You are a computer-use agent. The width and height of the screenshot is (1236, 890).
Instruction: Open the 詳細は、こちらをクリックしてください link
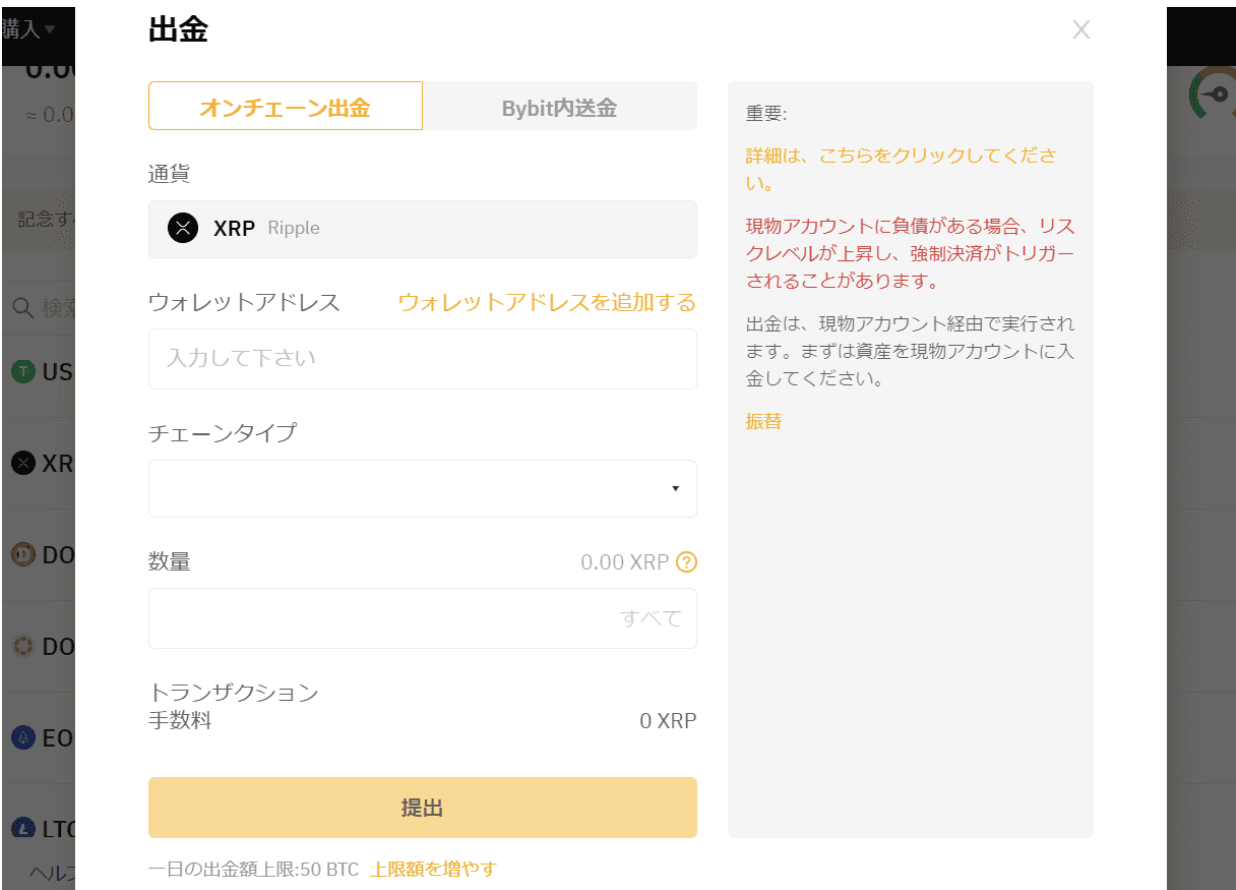pos(900,170)
